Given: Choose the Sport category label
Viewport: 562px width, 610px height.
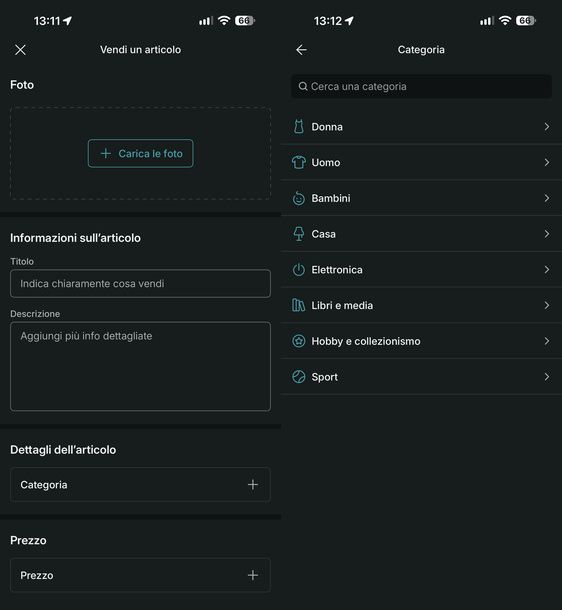Looking at the screenshot, I should click(x=325, y=377).
